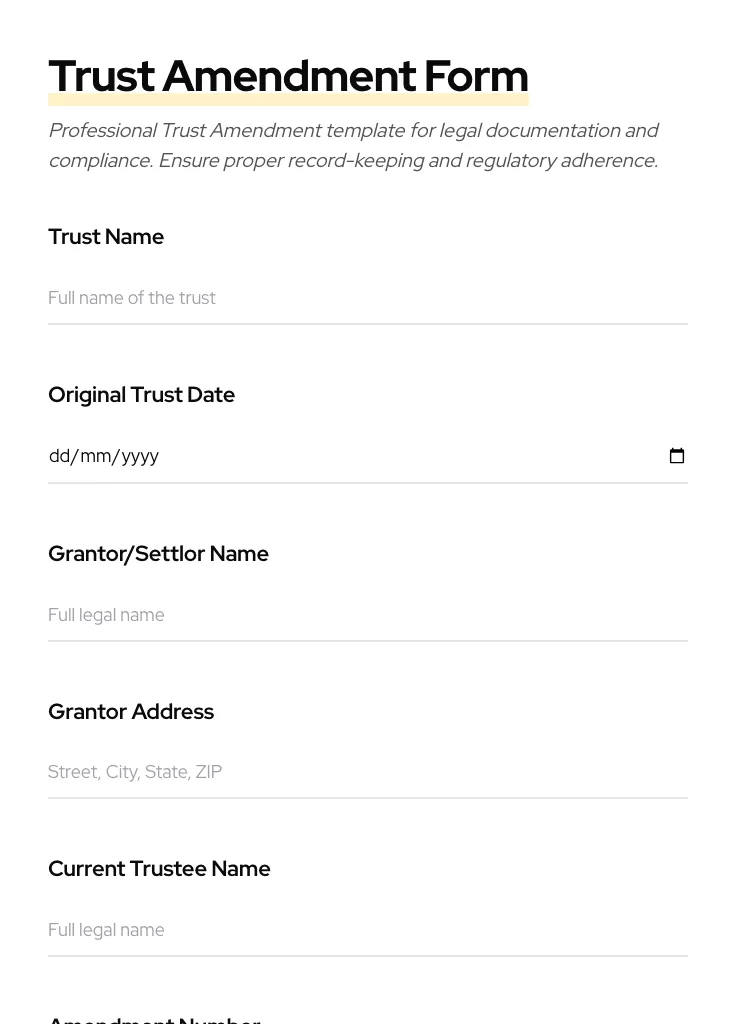
Task: Click the Amendment Number heading
Action: [x=154, y=1018]
